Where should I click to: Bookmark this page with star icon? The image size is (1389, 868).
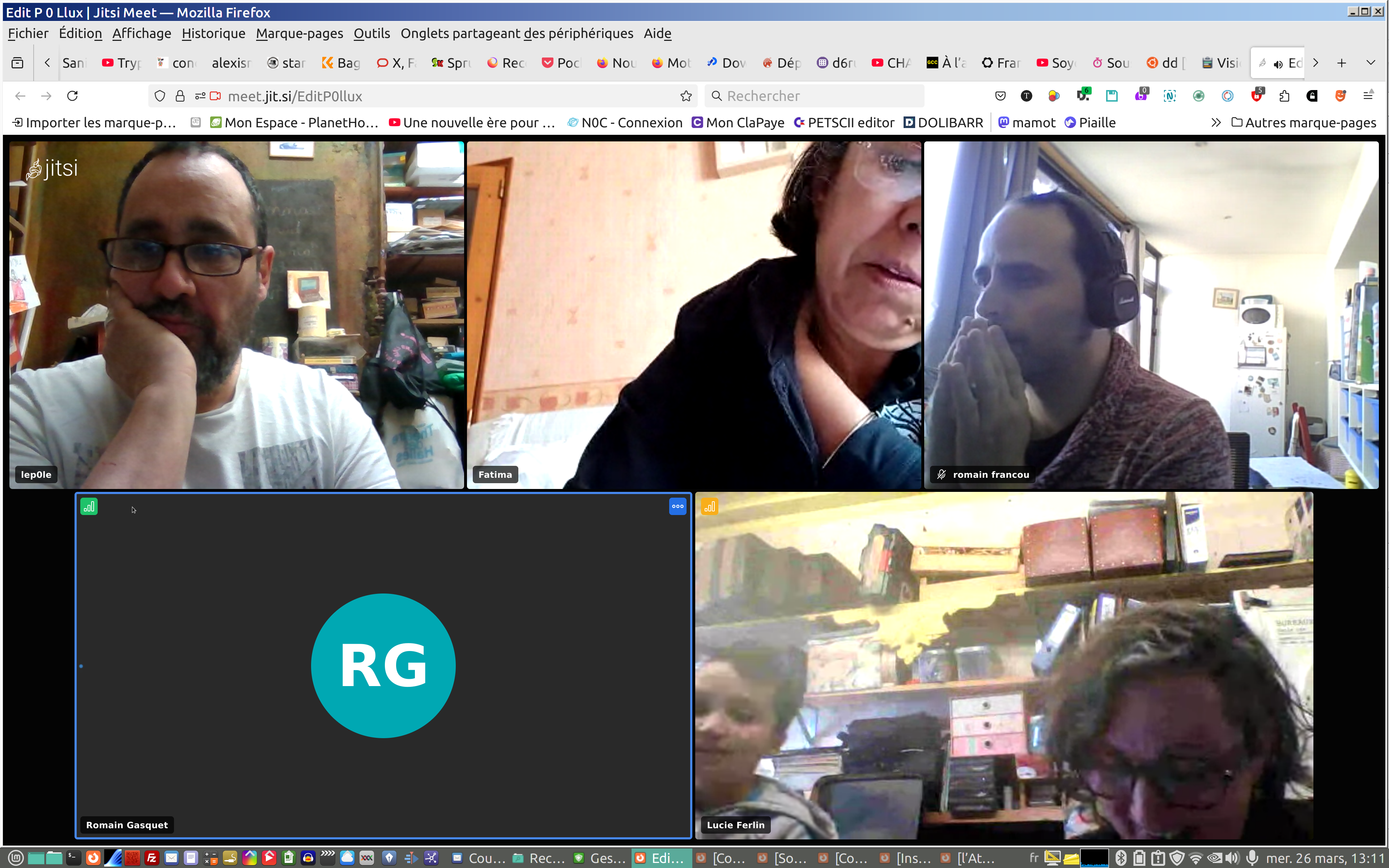[x=686, y=96]
